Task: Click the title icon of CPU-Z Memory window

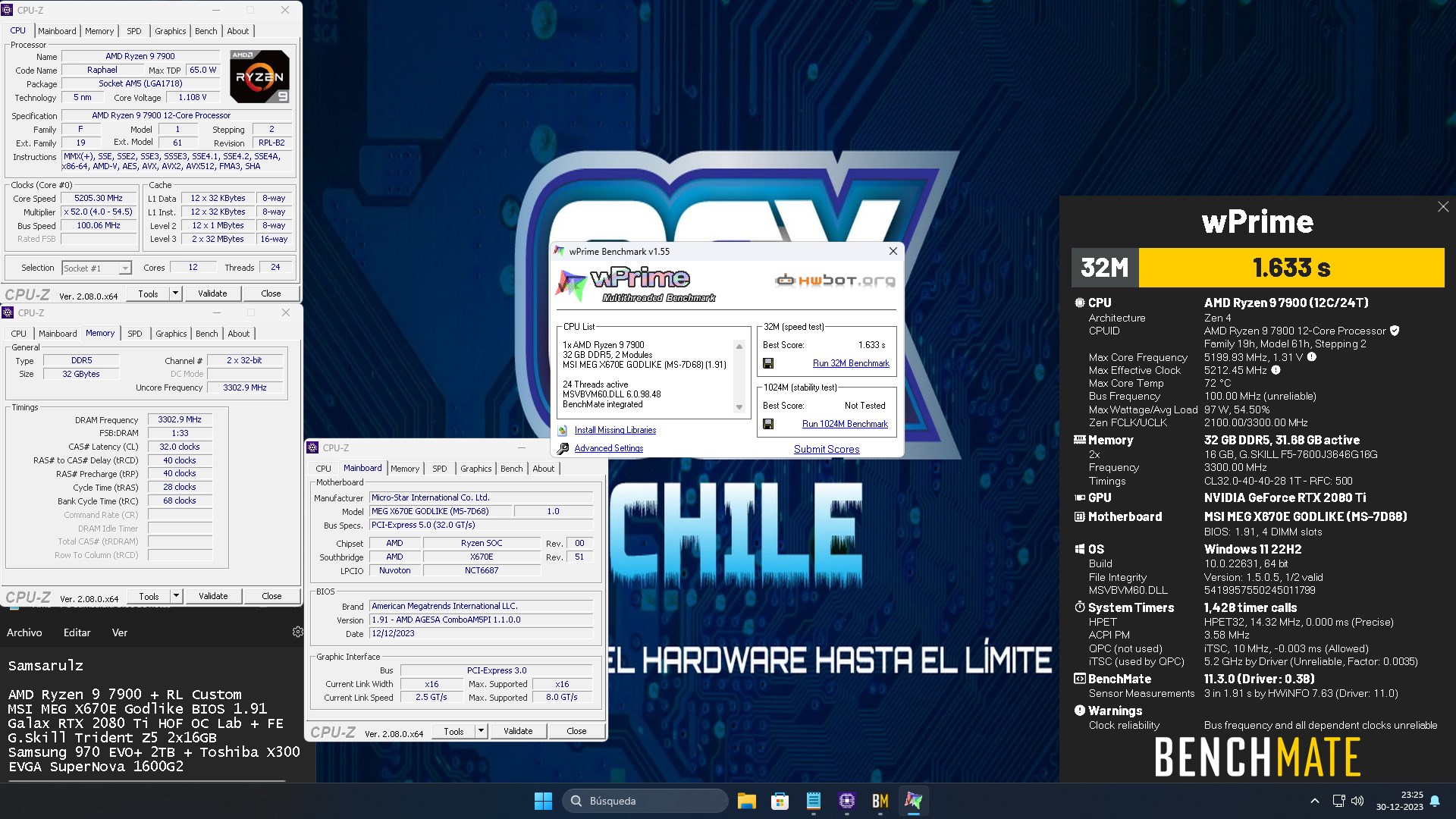Action: coord(8,312)
